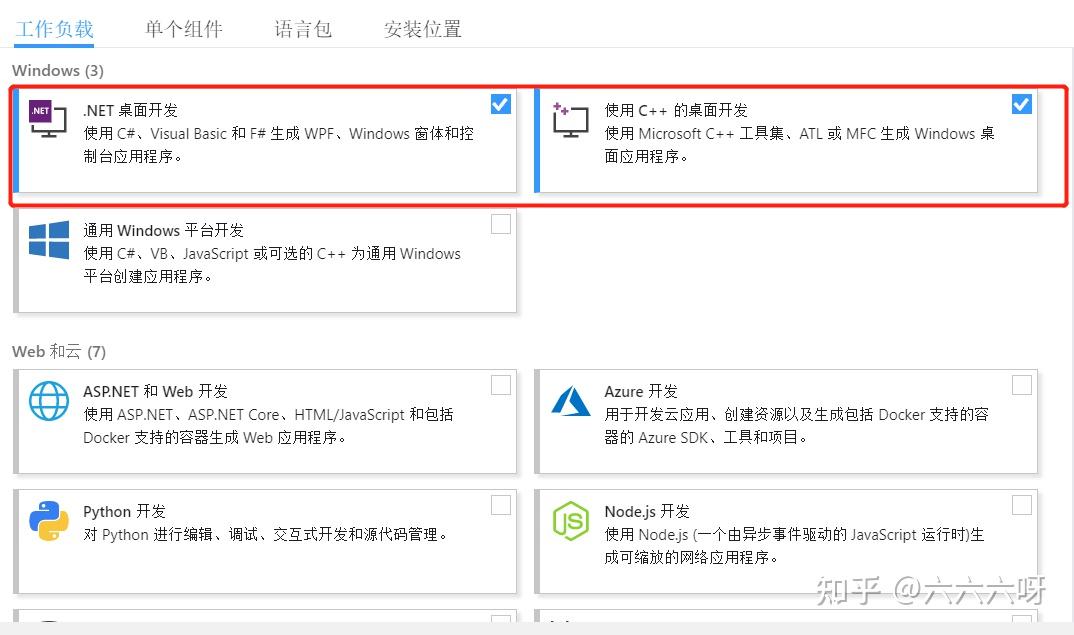Viewport: 1074px width, 635px height.
Task: Open the 单个组件 tab
Action: tap(184, 29)
